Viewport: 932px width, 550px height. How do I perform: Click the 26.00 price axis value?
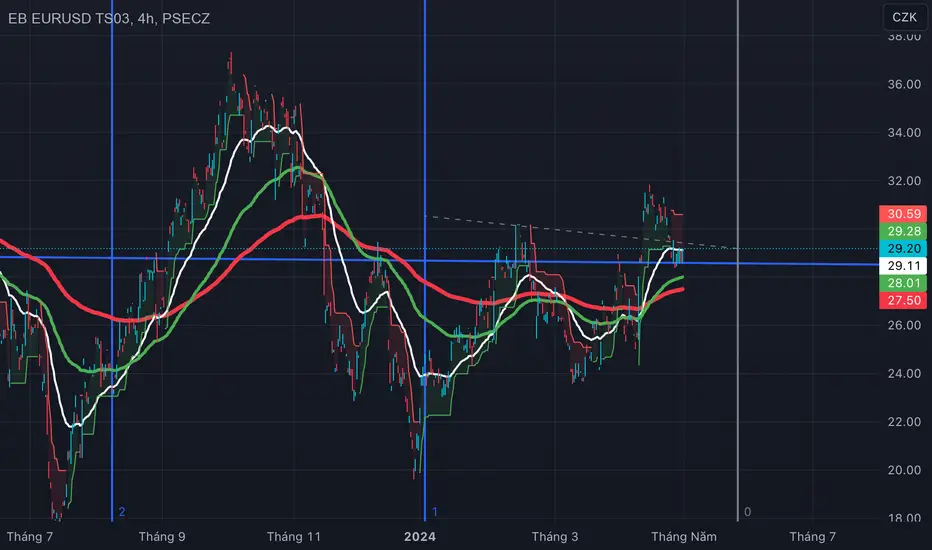click(x=904, y=325)
